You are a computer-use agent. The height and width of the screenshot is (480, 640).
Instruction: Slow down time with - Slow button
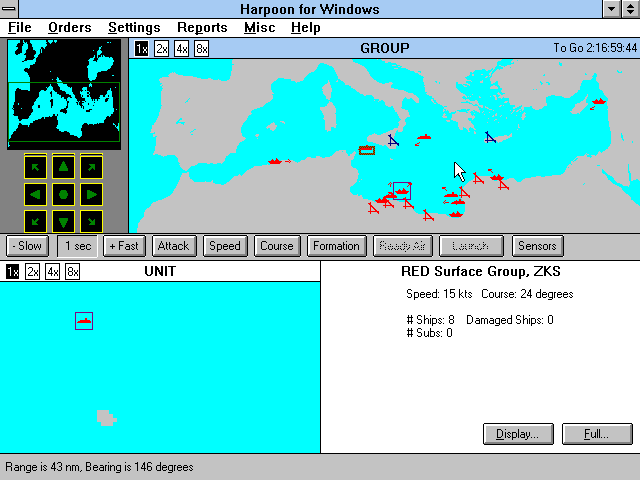[x=27, y=246]
